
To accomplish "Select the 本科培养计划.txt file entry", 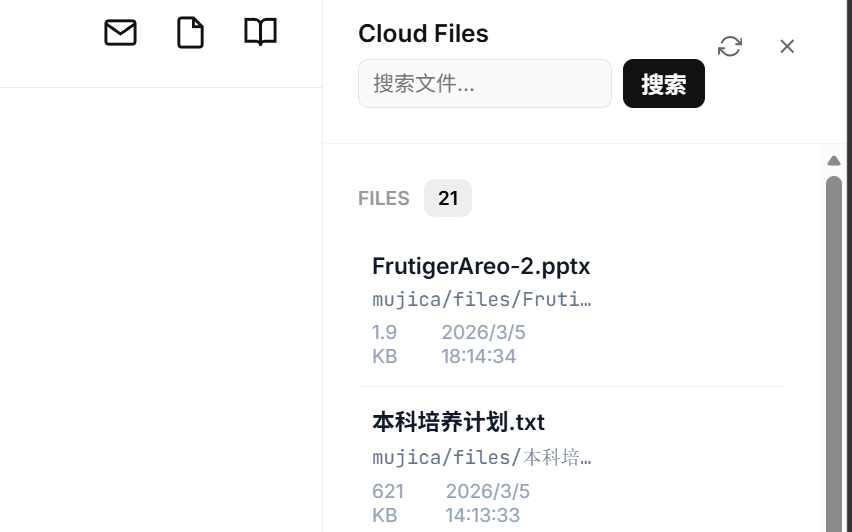I will pos(458,422).
